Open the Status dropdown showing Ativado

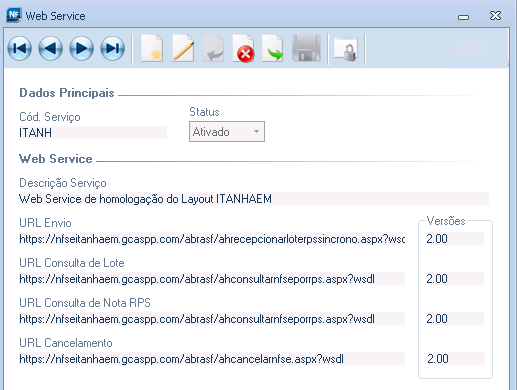click(227, 132)
